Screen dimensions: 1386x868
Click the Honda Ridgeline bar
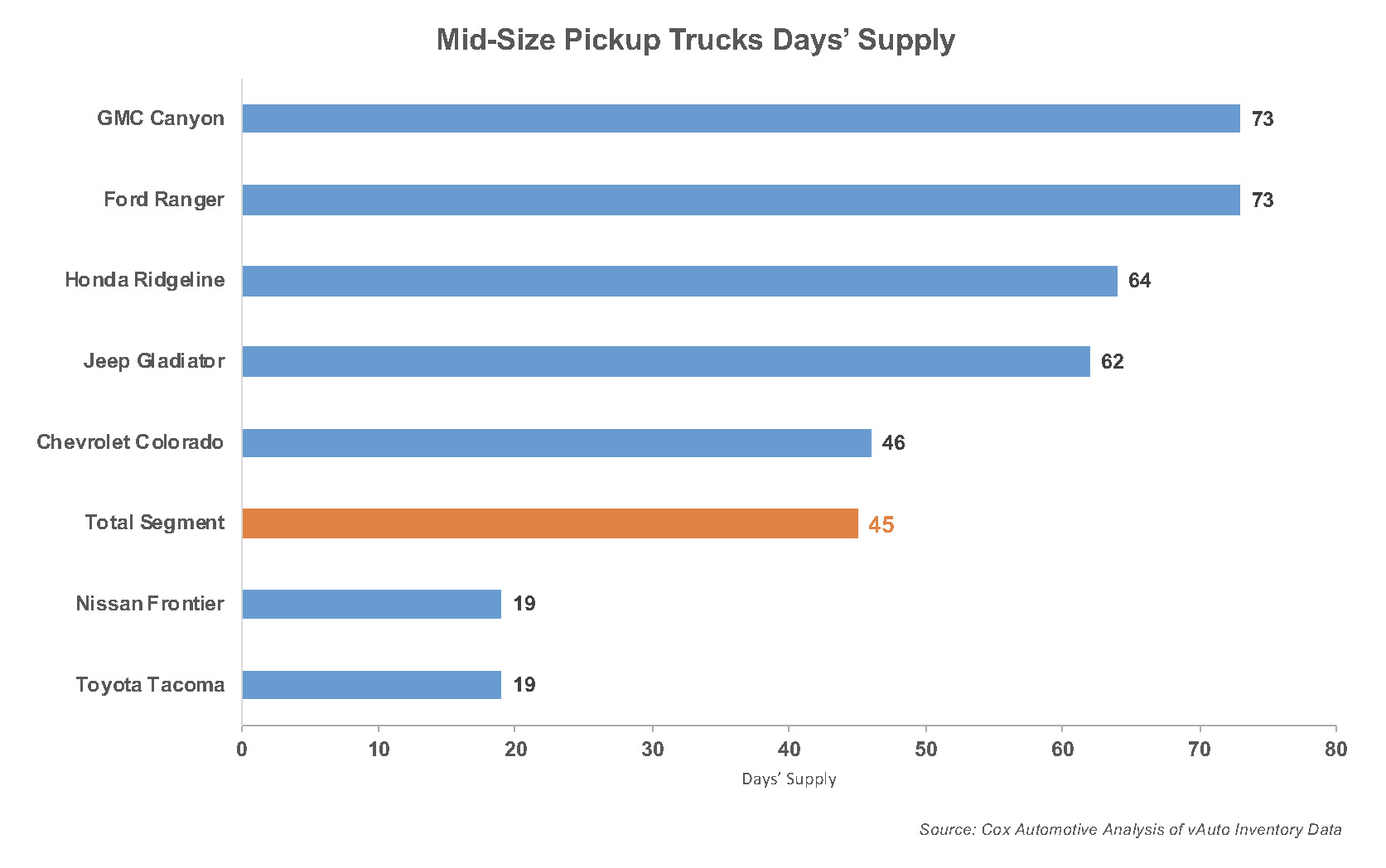679,281
